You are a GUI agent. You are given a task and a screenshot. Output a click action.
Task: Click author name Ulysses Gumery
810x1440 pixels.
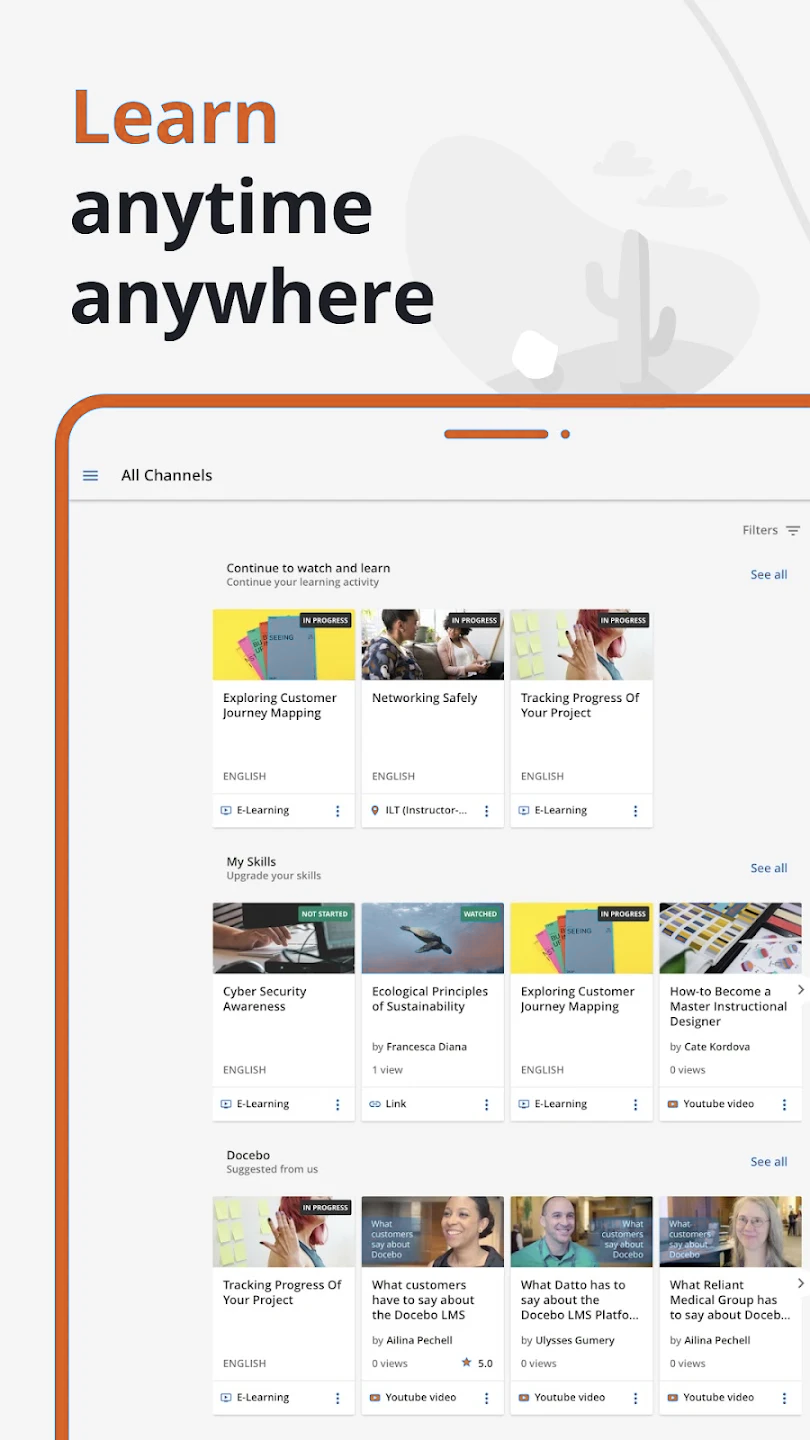[575, 1341]
